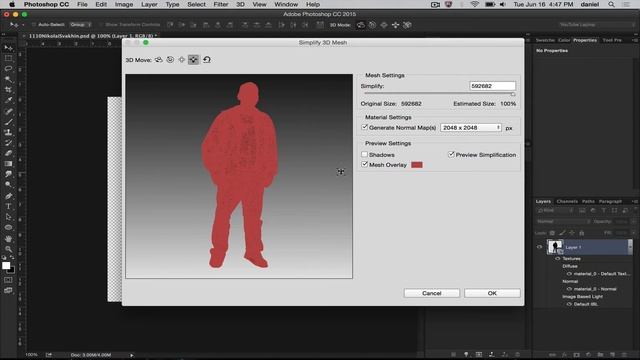Image resolution: width=640 pixels, height=360 pixels.
Task: Uncheck Generate Normal Map(s) checkbox
Action: pos(364,127)
